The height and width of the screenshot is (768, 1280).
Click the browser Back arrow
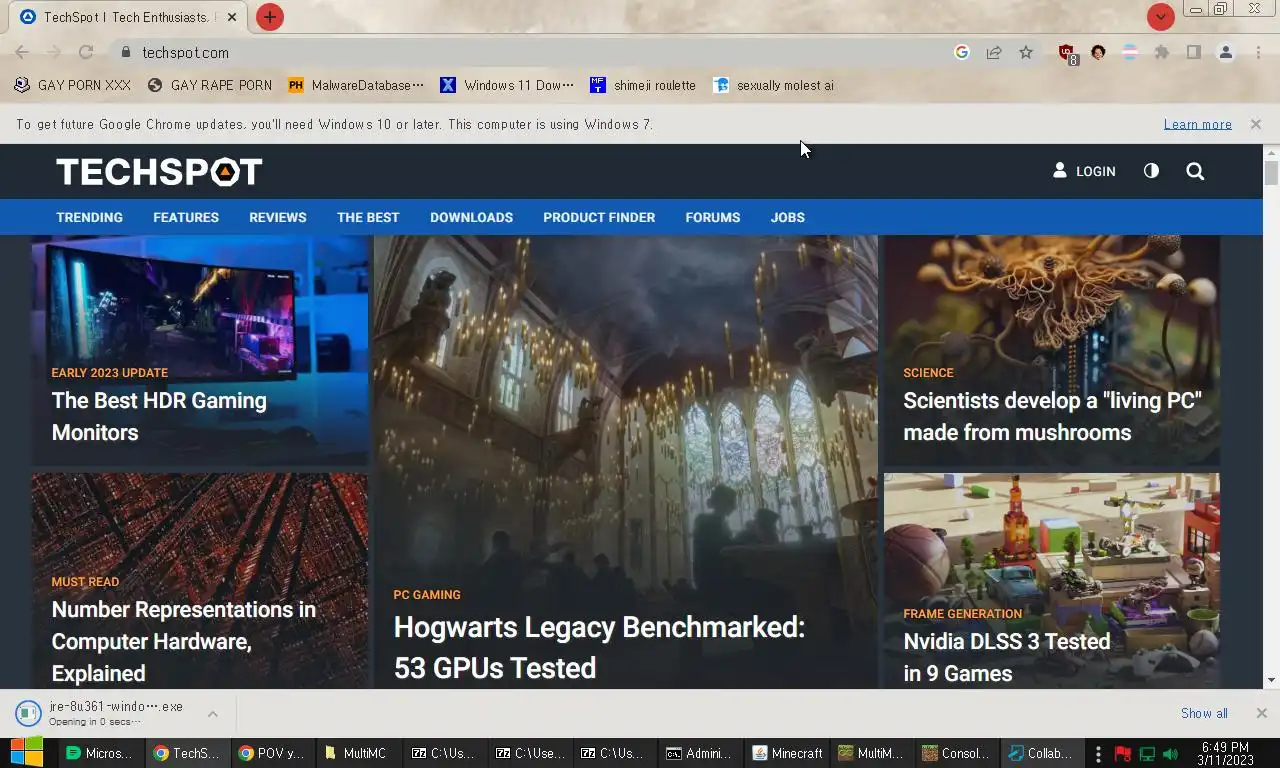click(x=22, y=52)
